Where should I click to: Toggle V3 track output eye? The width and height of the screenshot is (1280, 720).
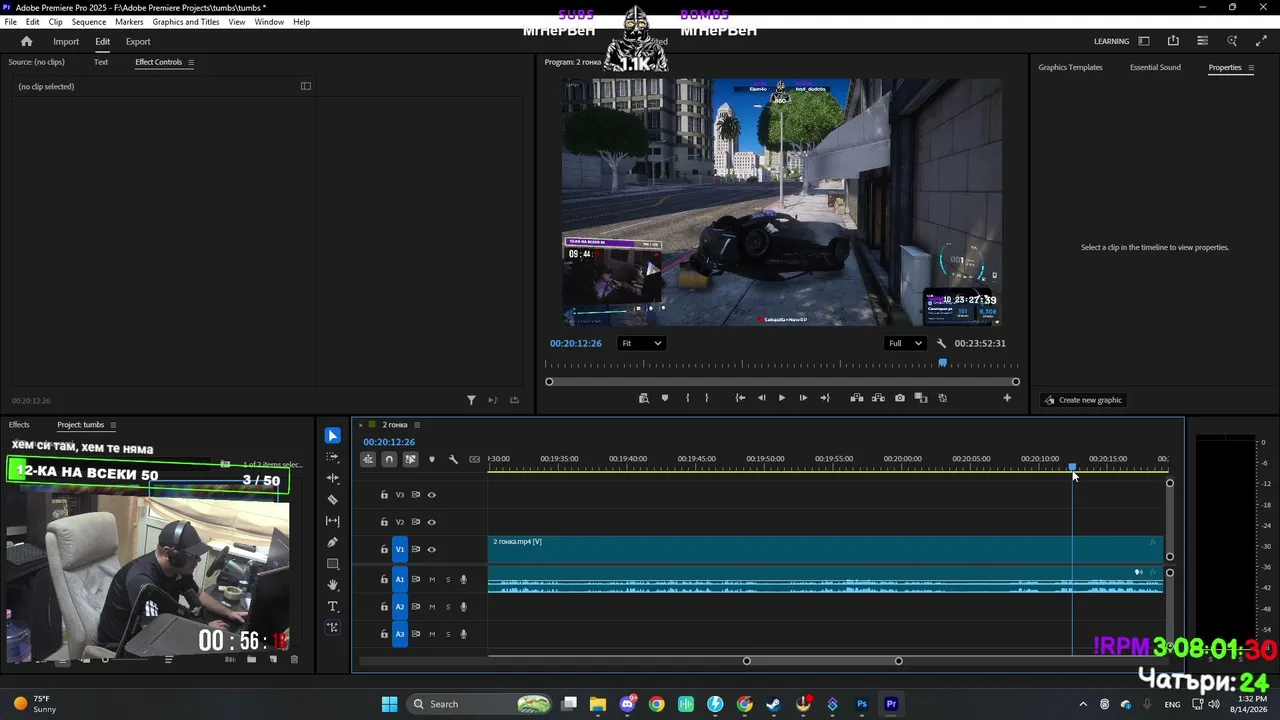pyautogui.click(x=432, y=495)
